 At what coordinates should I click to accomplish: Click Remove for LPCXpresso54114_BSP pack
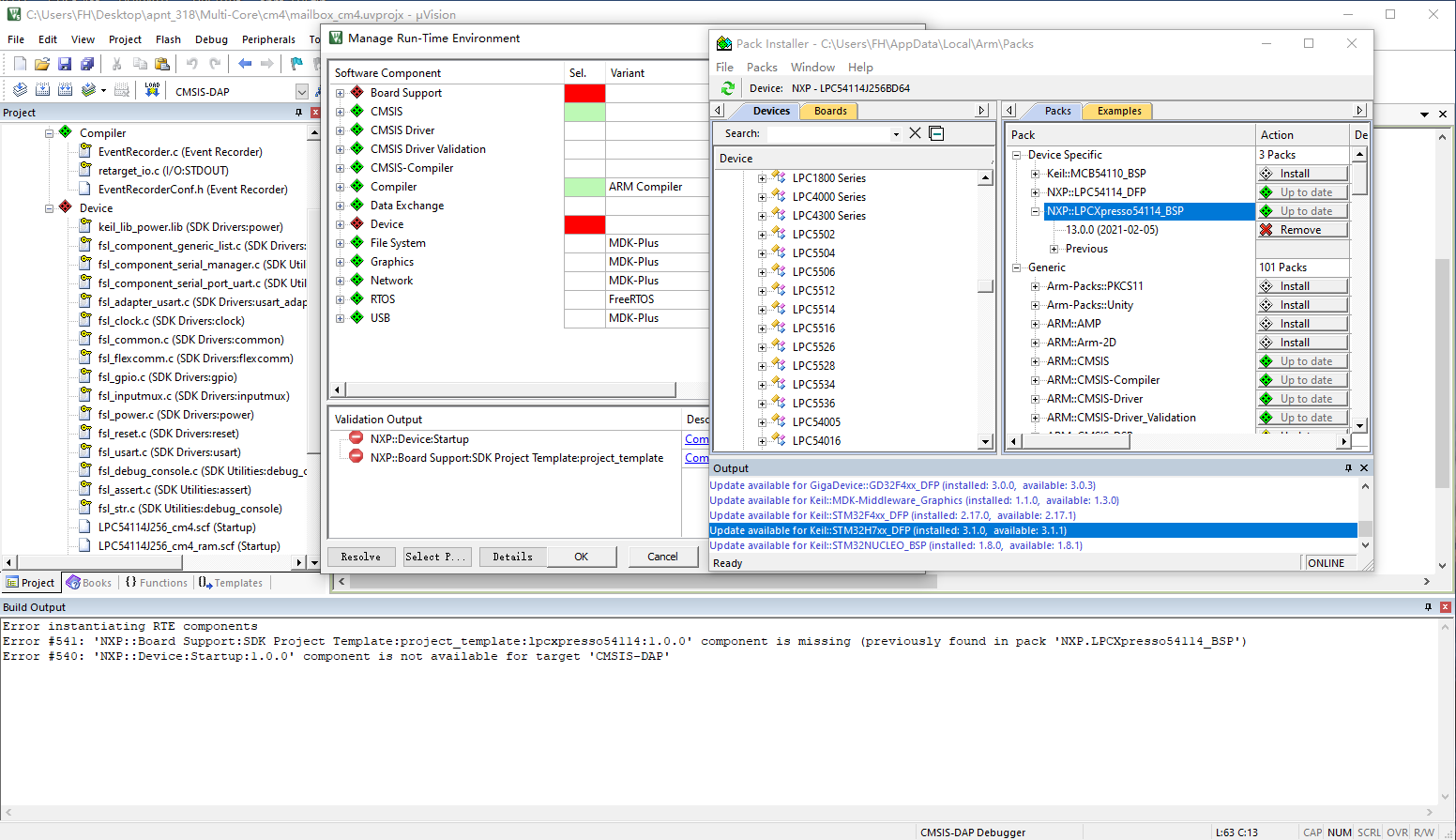coord(1301,230)
